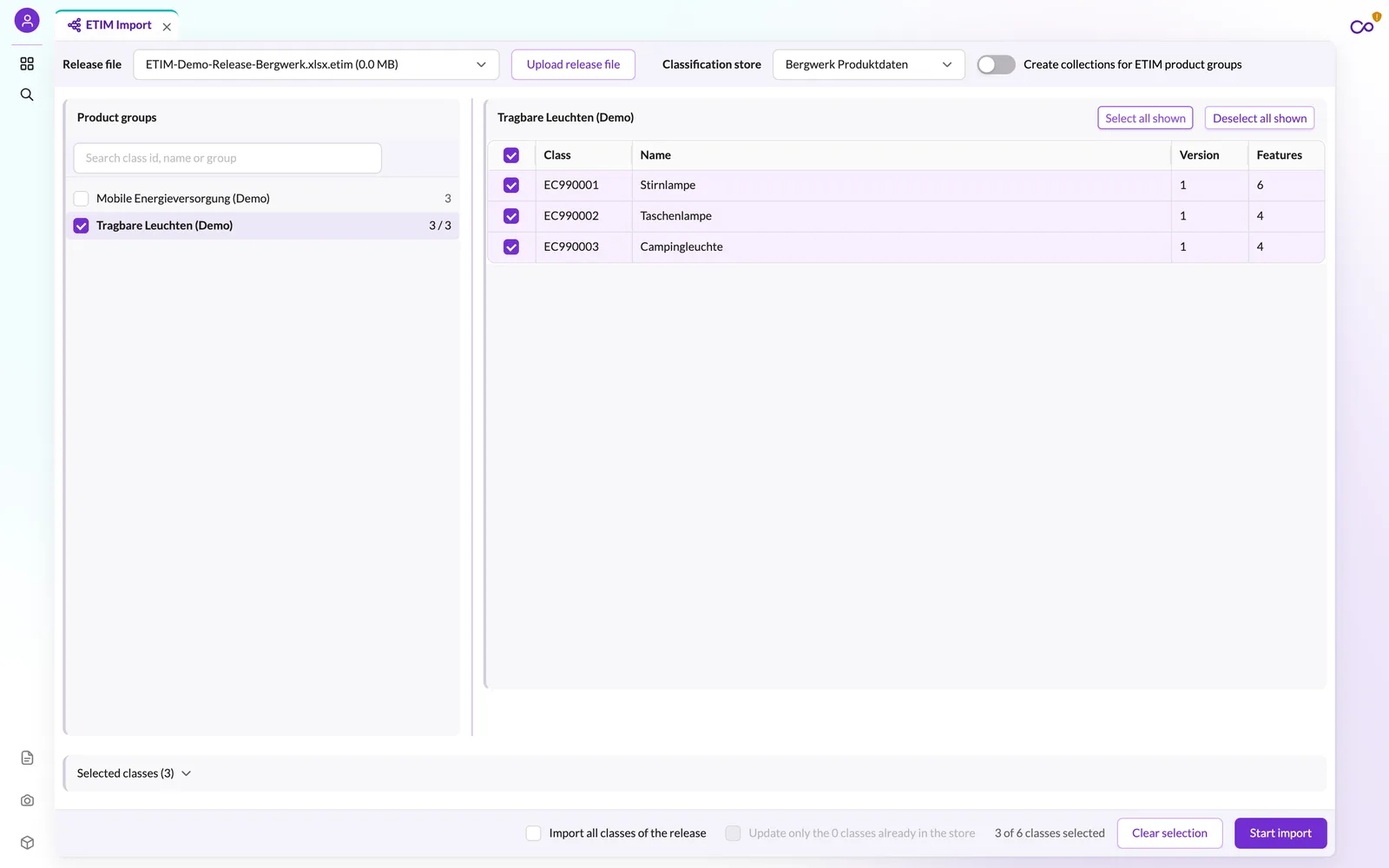Image resolution: width=1389 pixels, height=868 pixels.
Task: Open the user profile avatar icon
Action: click(x=27, y=20)
